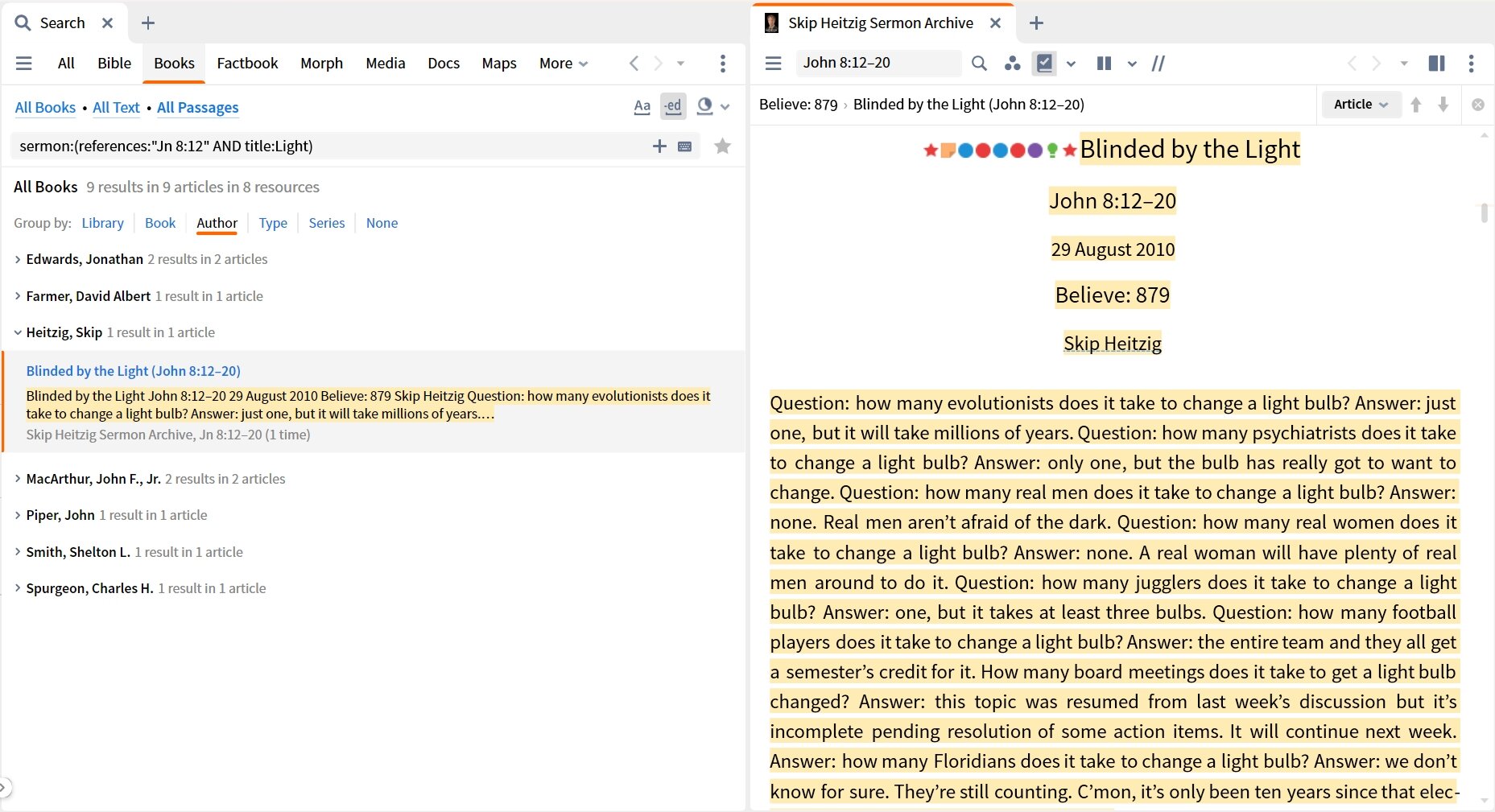Click the columns layout icon
The image size is (1495, 812).
(x=1104, y=63)
